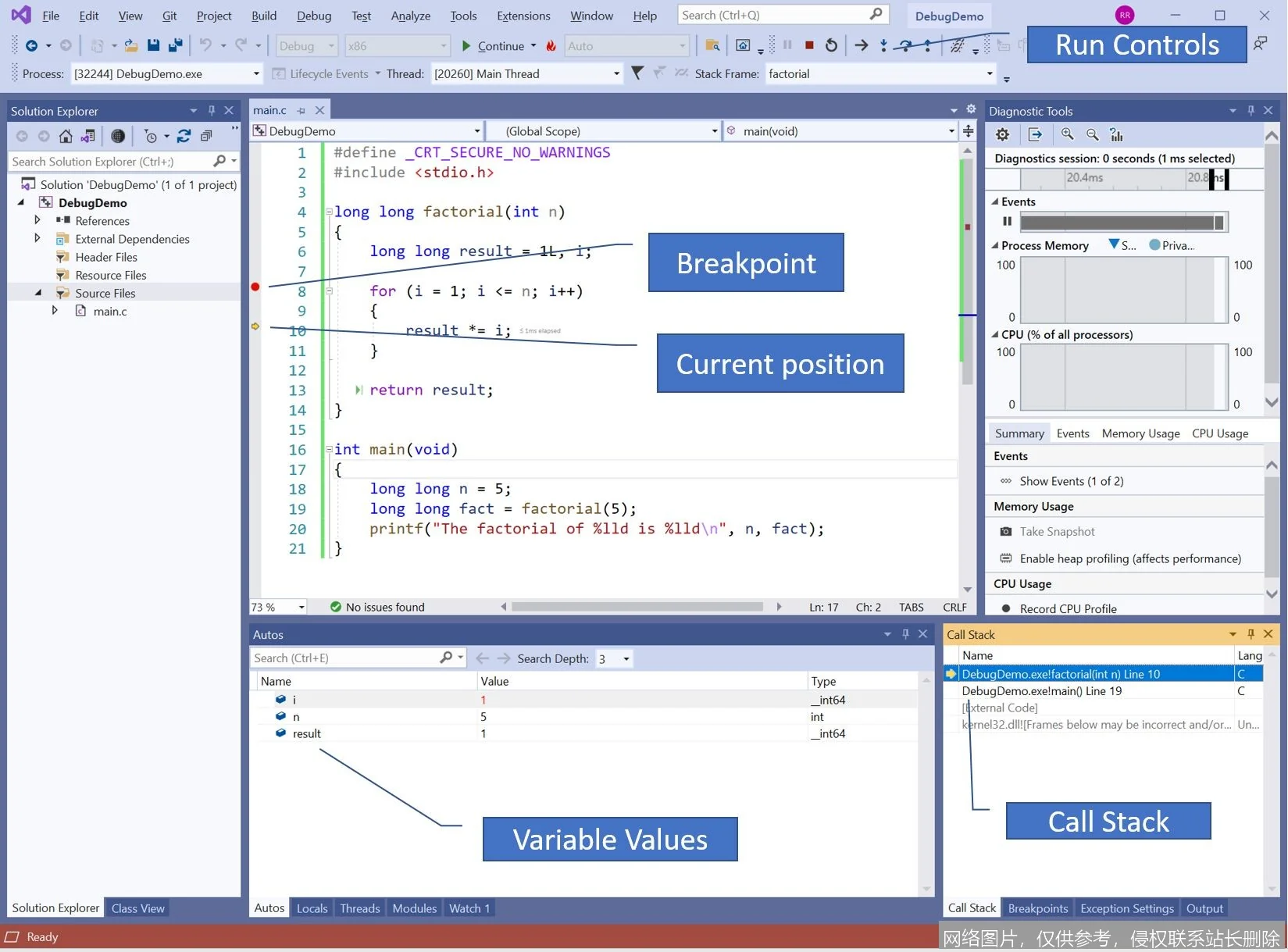Expand External Dependencies tree node
This screenshot has height=952, width=1288.
coord(37,238)
